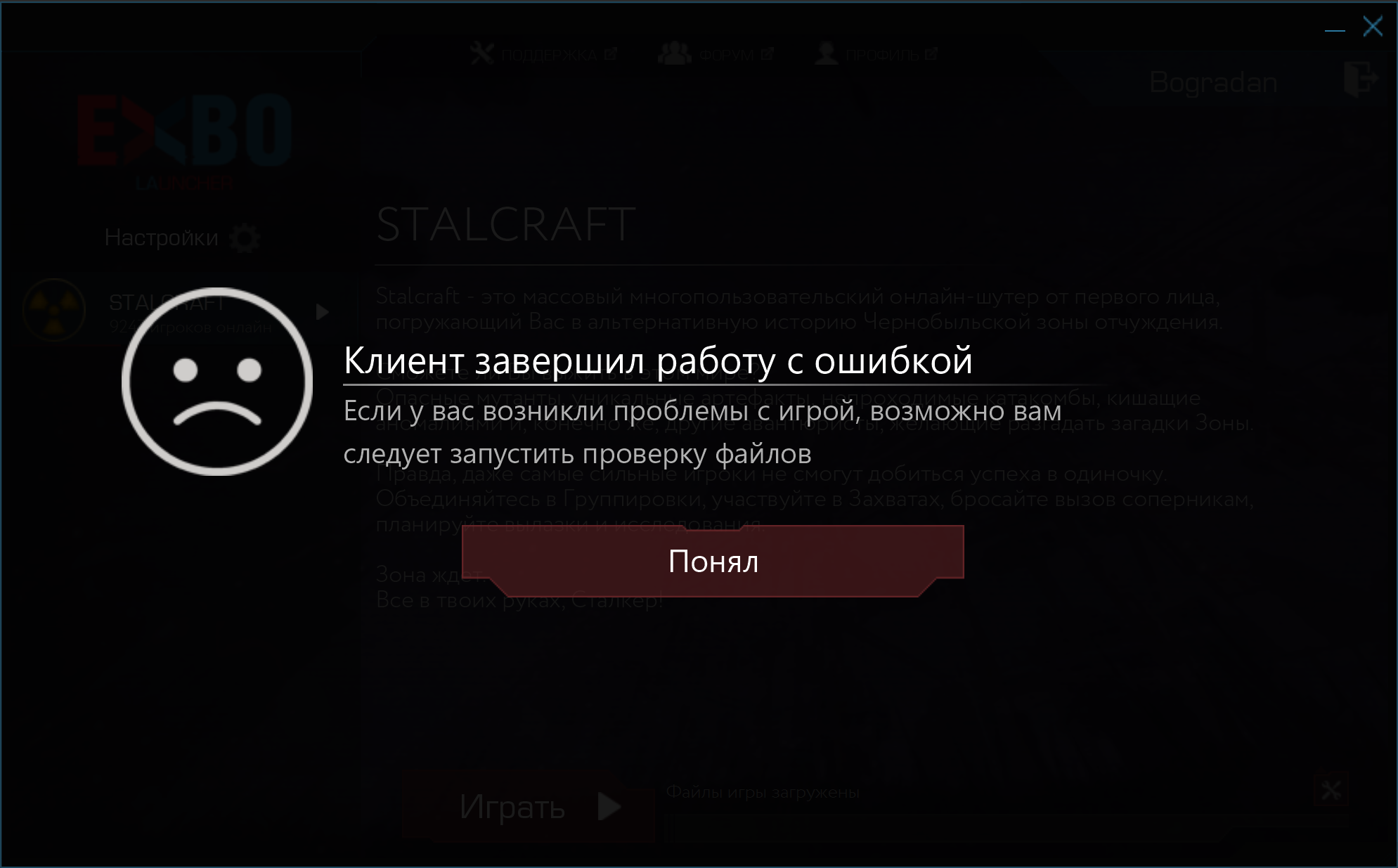Open the Профиль link text
Viewport: 1398px width, 868px height.
[882, 55]
